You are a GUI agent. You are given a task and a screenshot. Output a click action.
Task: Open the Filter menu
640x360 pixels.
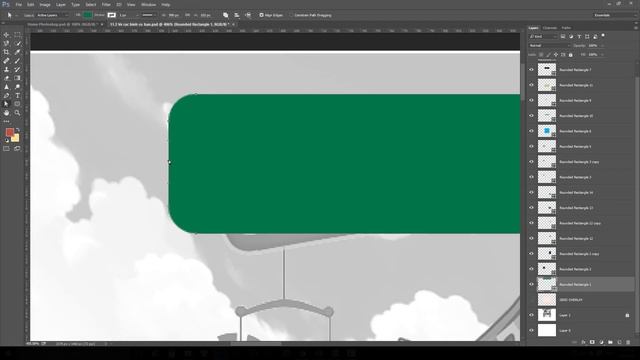click(x=106, y=4)
